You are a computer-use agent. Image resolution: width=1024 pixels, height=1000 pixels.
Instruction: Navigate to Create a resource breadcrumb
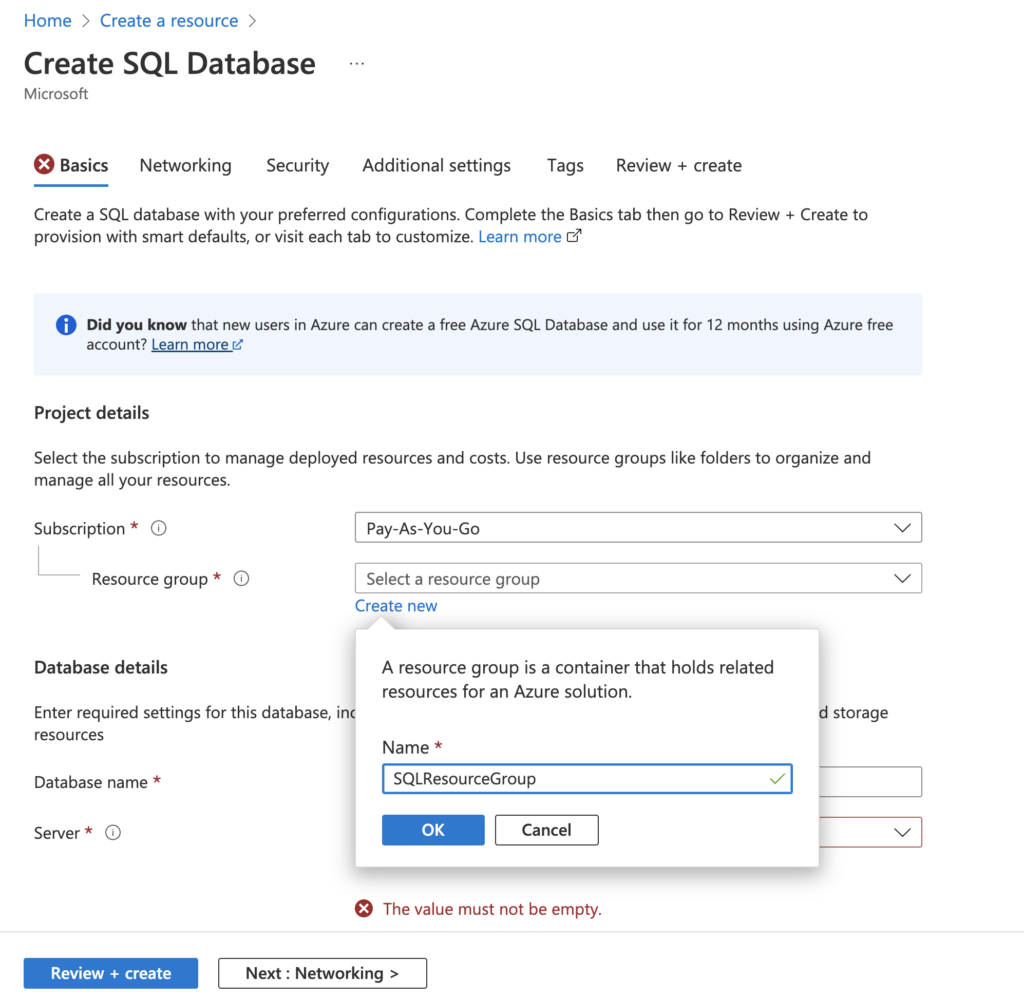(x=168, y=20)
